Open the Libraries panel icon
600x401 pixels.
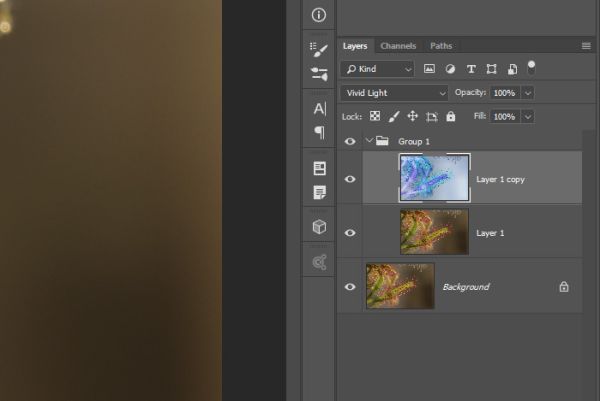[320, 262]
